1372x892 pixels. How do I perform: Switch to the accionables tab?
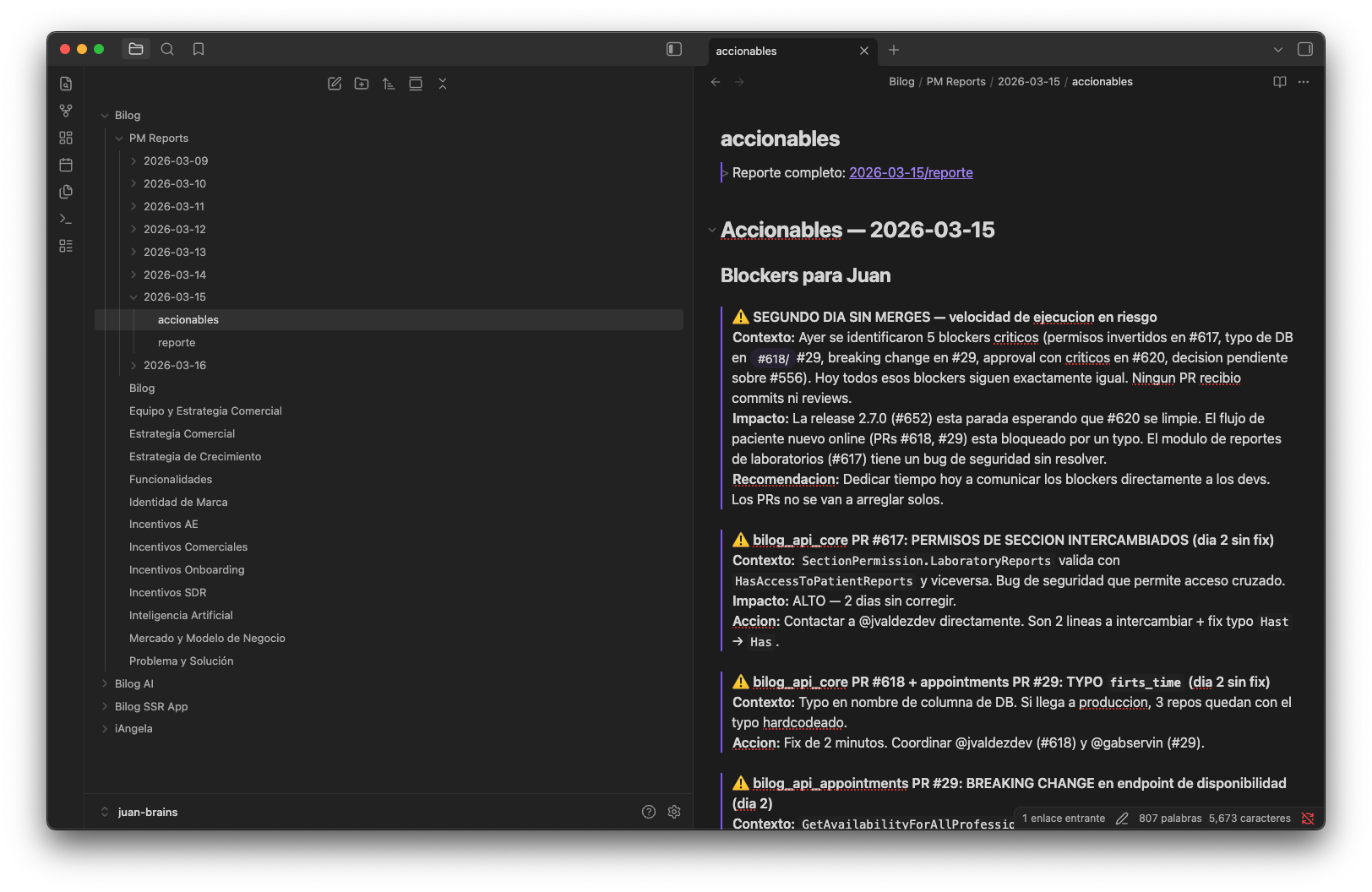point(745,51)
